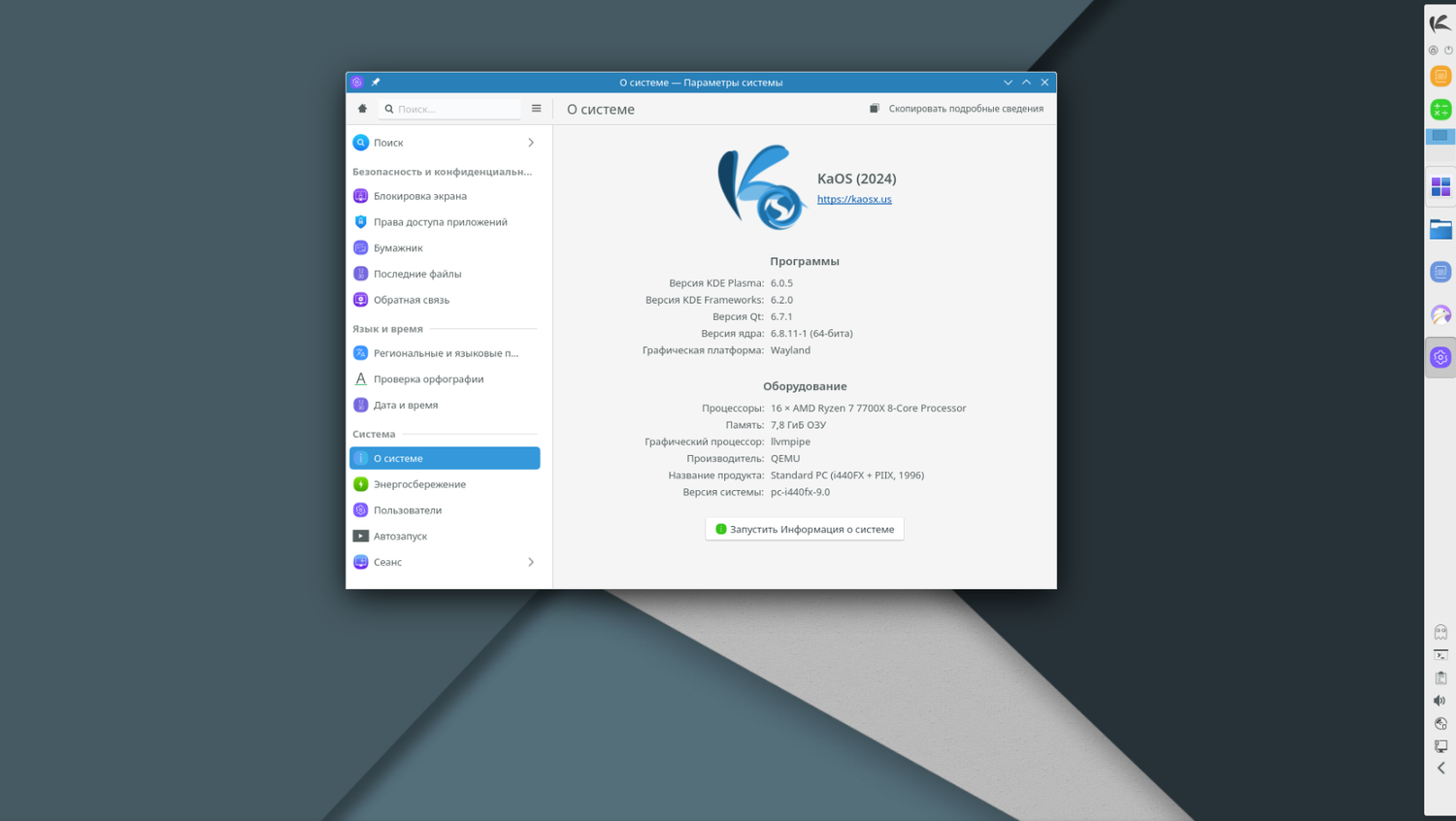This screenshot has width=1456, height=821.
Task: Click the KDE Frameworks version value 6.2.0
Action: point(781,300)
